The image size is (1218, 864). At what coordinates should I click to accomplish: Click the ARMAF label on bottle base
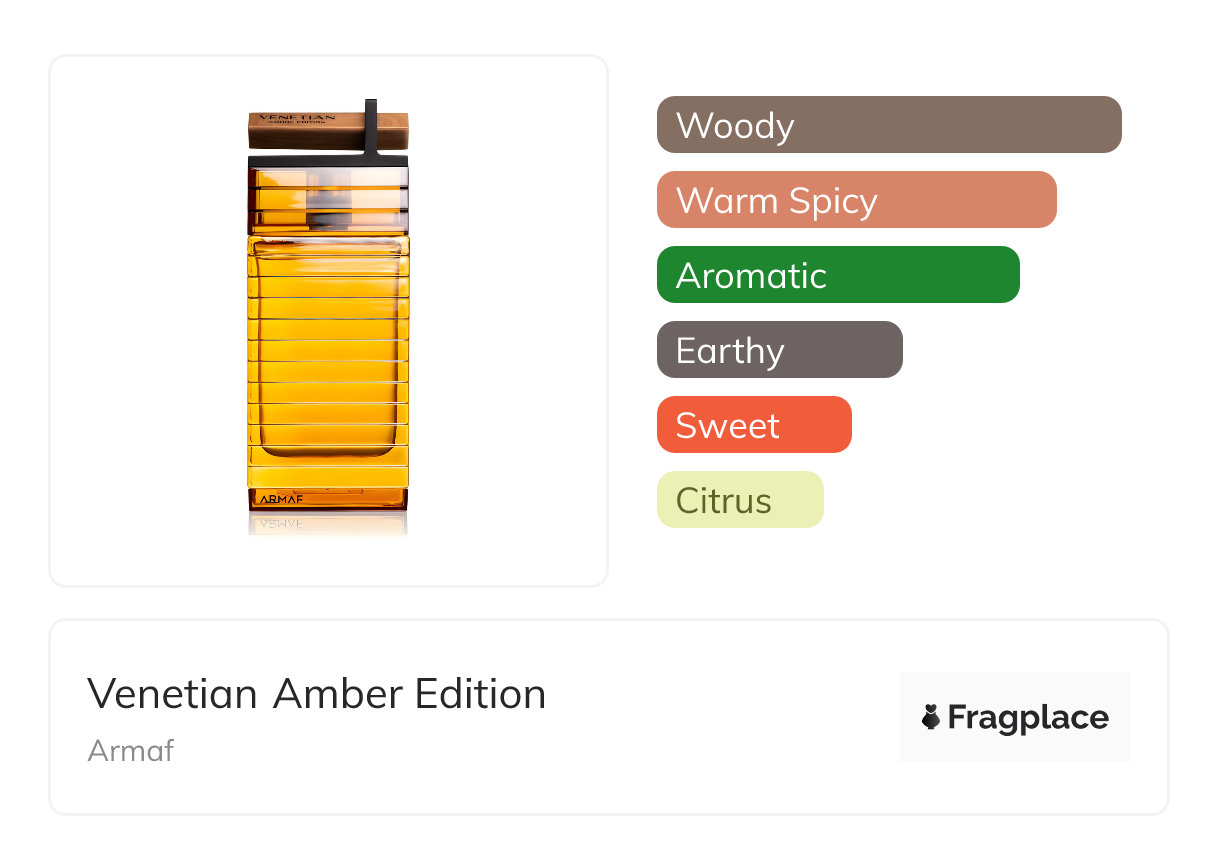[x=280, y=498]
